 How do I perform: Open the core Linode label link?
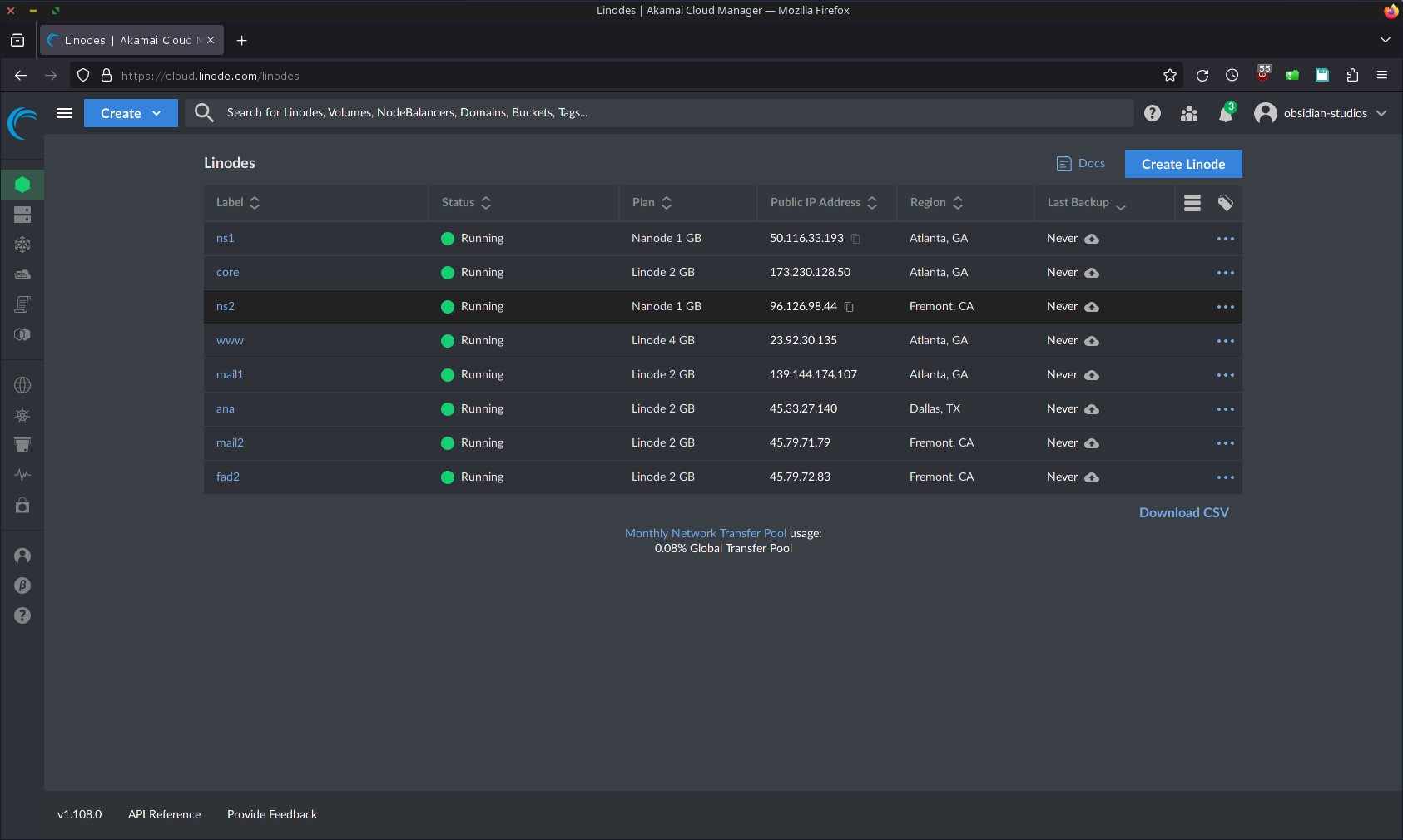[x=227, y=273]
